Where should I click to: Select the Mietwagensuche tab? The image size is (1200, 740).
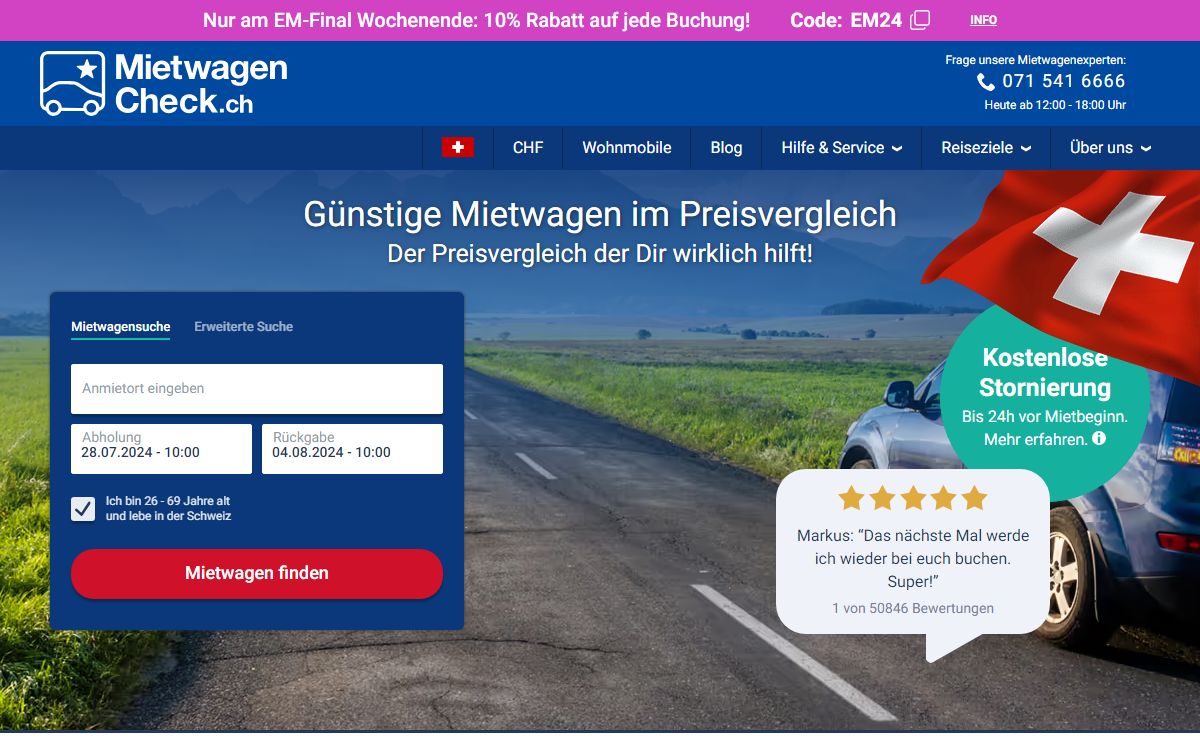coord(121,327)
